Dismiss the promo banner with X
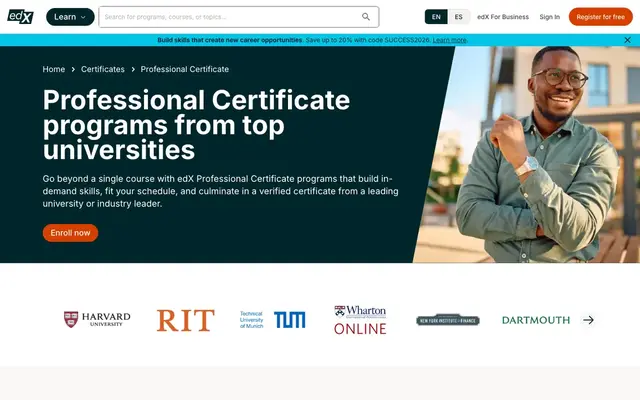Image resolution: width=640 pixels, height=400 pixels. coord(627,40)
